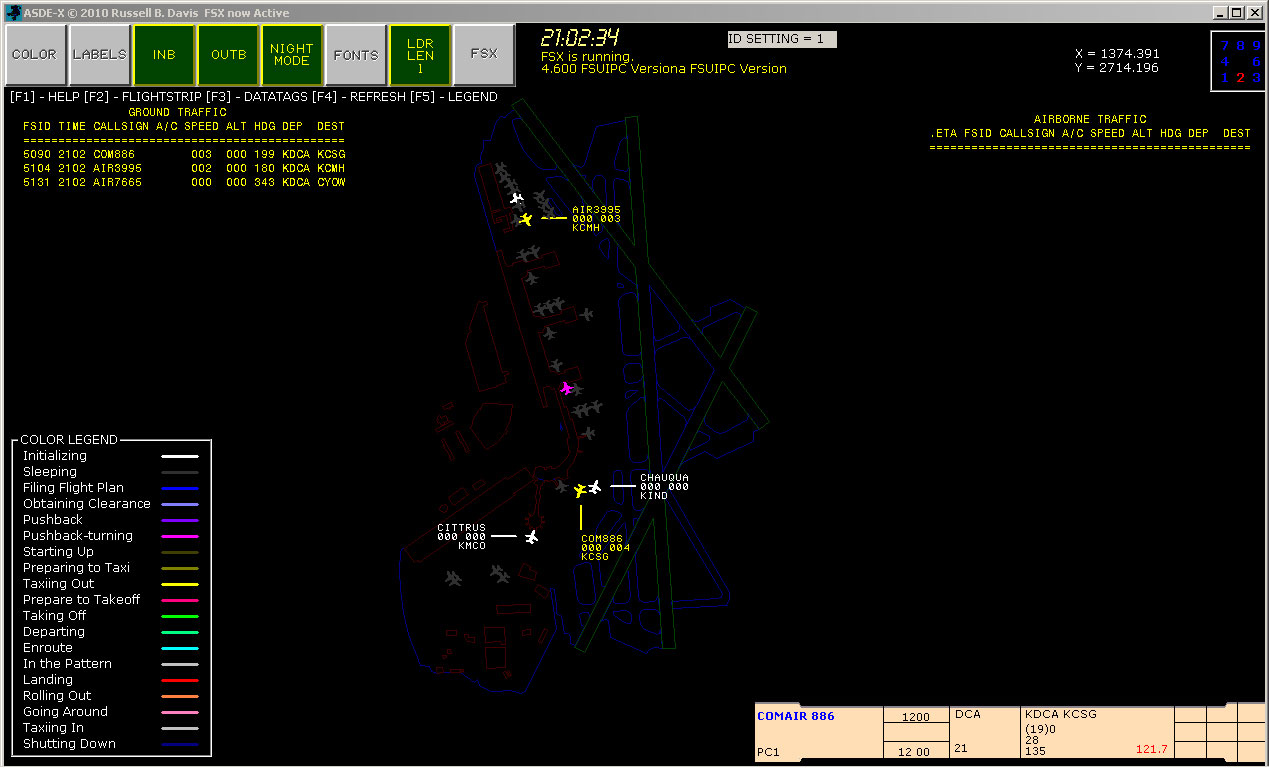Toggle the INB traffic filter
The height and width of the screenshot is (768, 1269).
164,55
